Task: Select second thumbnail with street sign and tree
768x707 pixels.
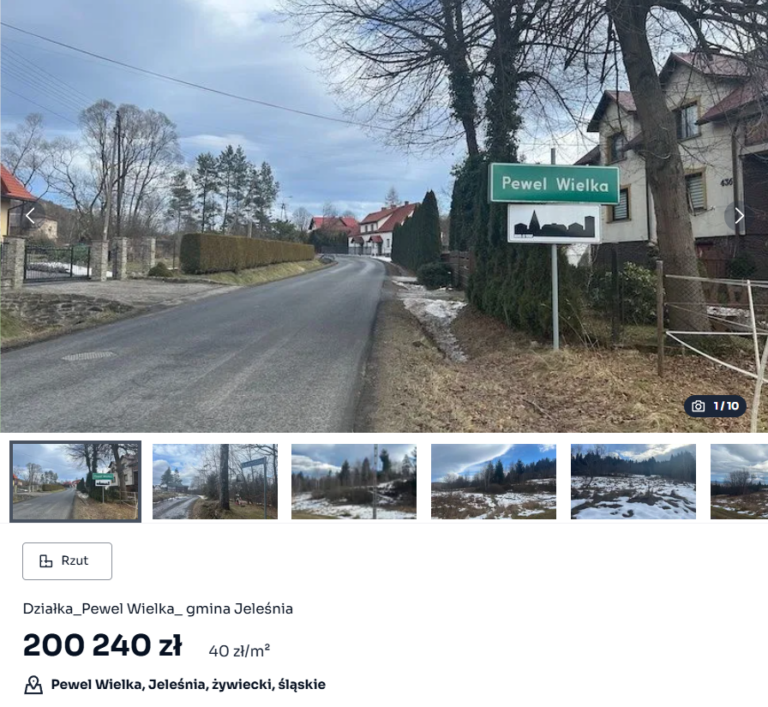Action: point(215,482)
